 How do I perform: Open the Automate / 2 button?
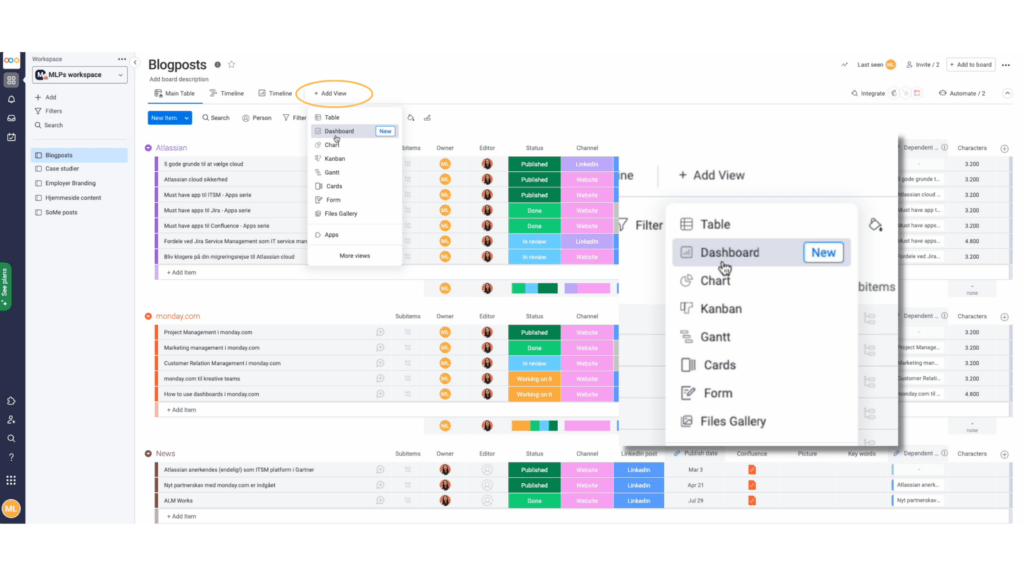coord(962,93)
